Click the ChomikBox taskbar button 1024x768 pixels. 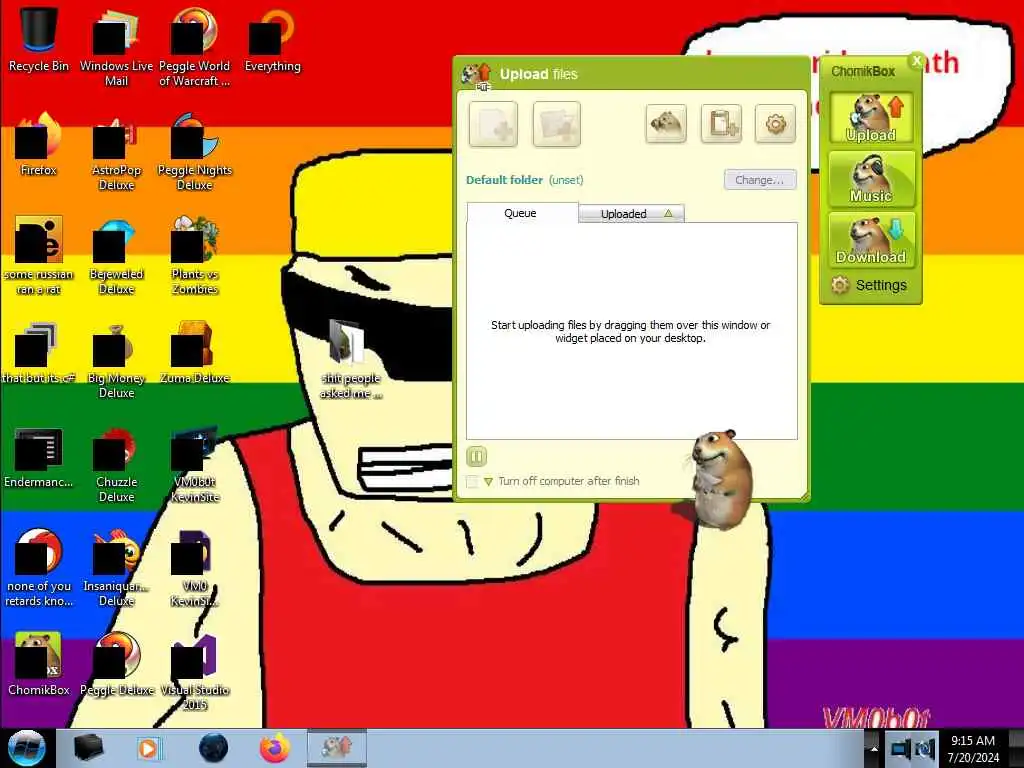[x=337, y=748]
